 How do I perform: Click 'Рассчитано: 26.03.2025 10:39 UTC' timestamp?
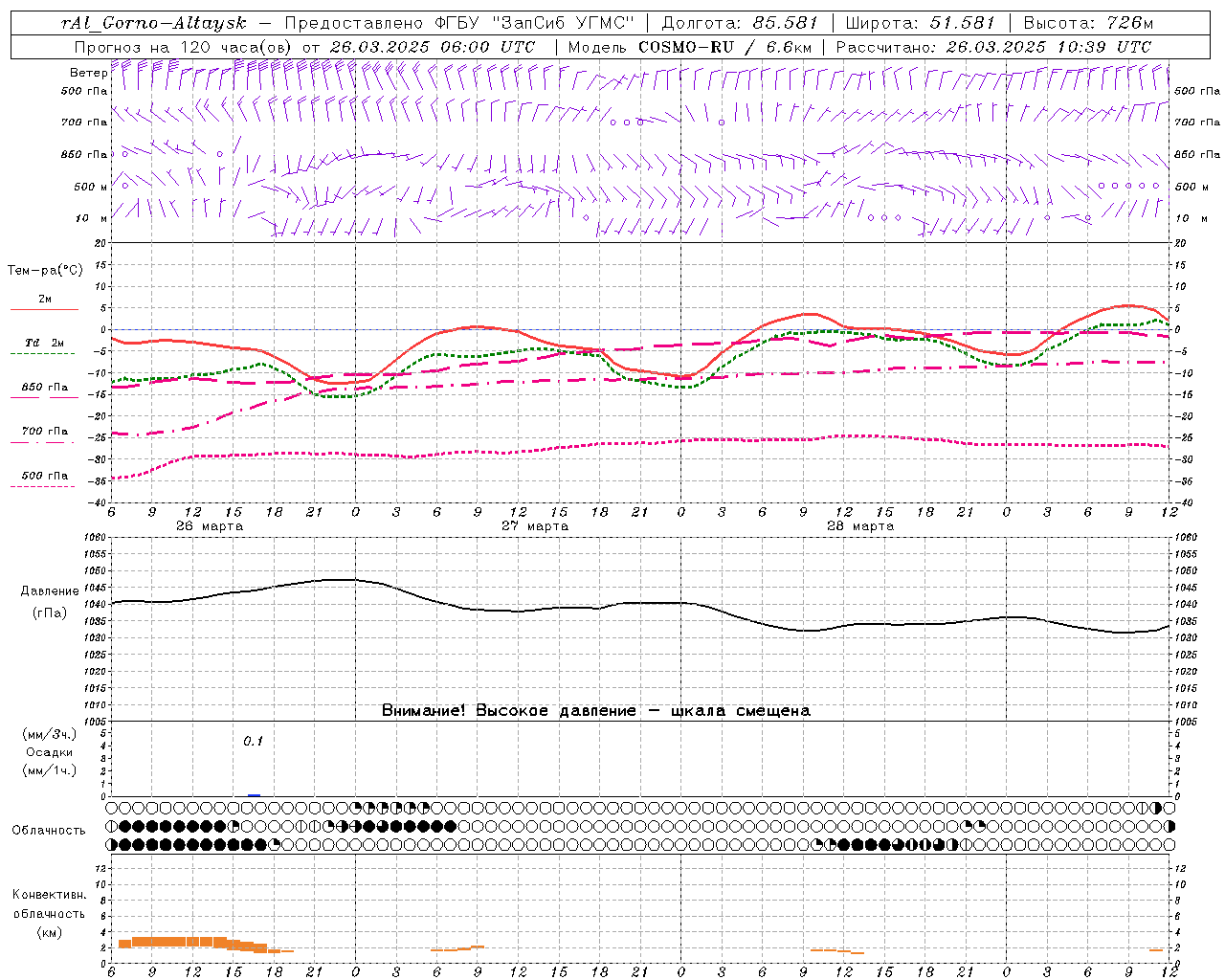(993, 47)
